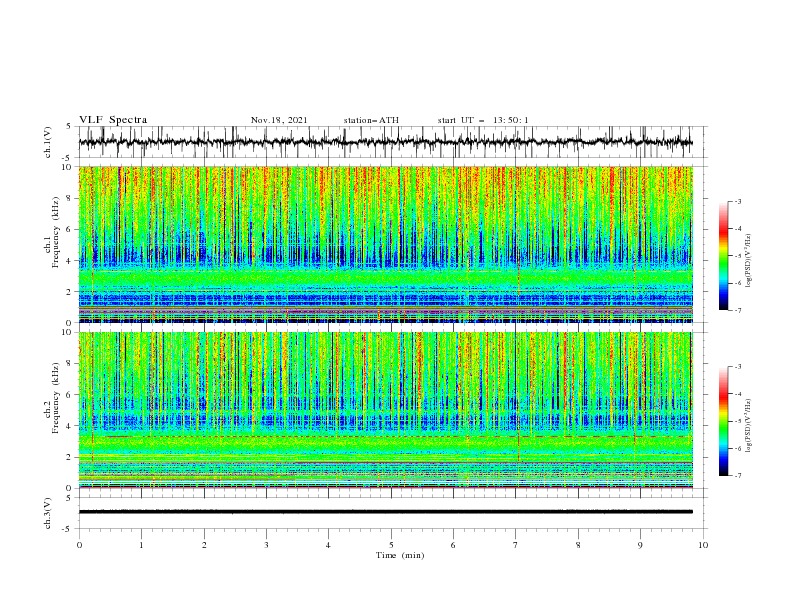Click the "VLF Spectra" title text

(113, 120)
